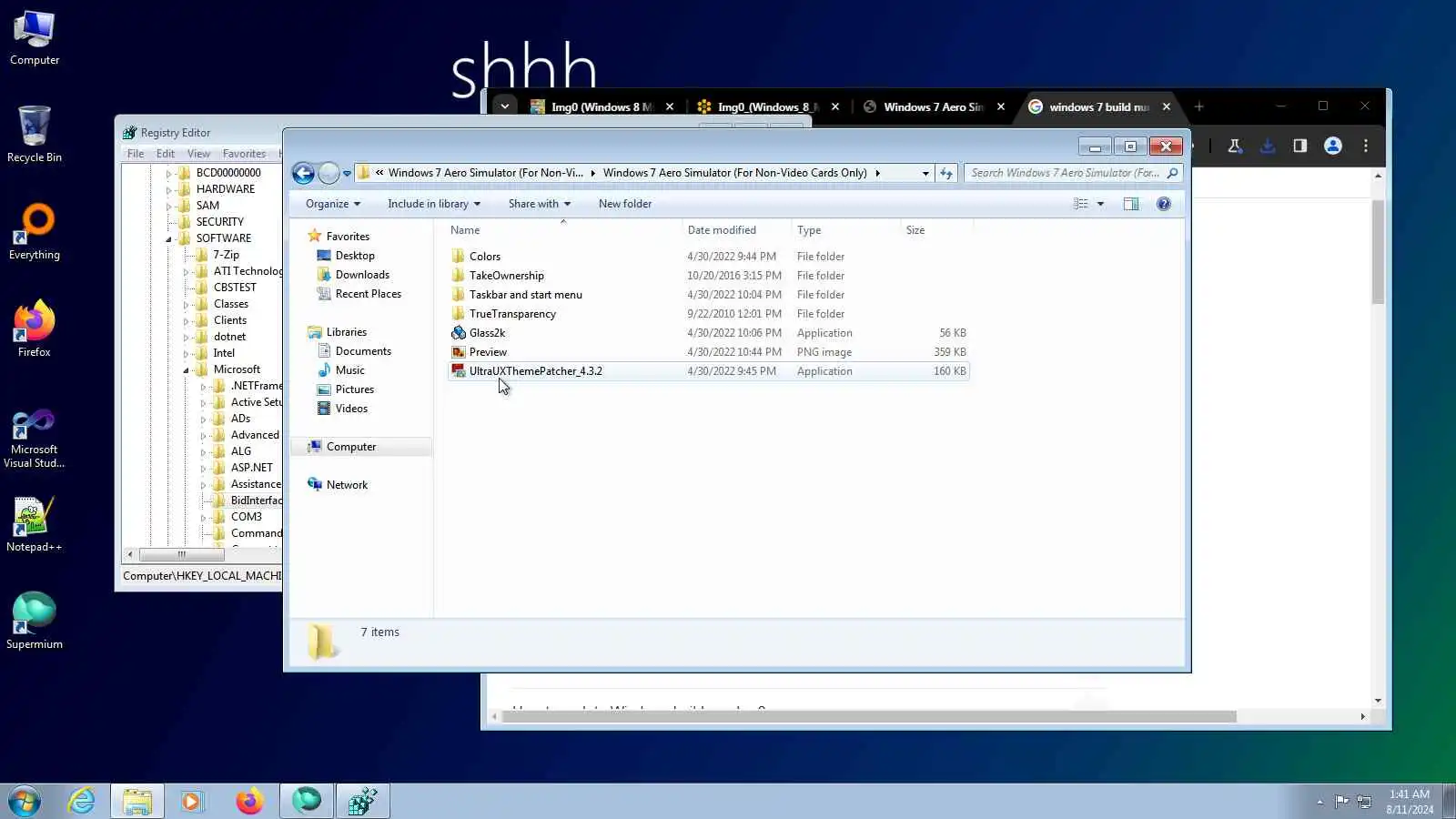Open Explorer help with the question mark icon
The image size is (1456, 819).
[x=1163, y=204]
